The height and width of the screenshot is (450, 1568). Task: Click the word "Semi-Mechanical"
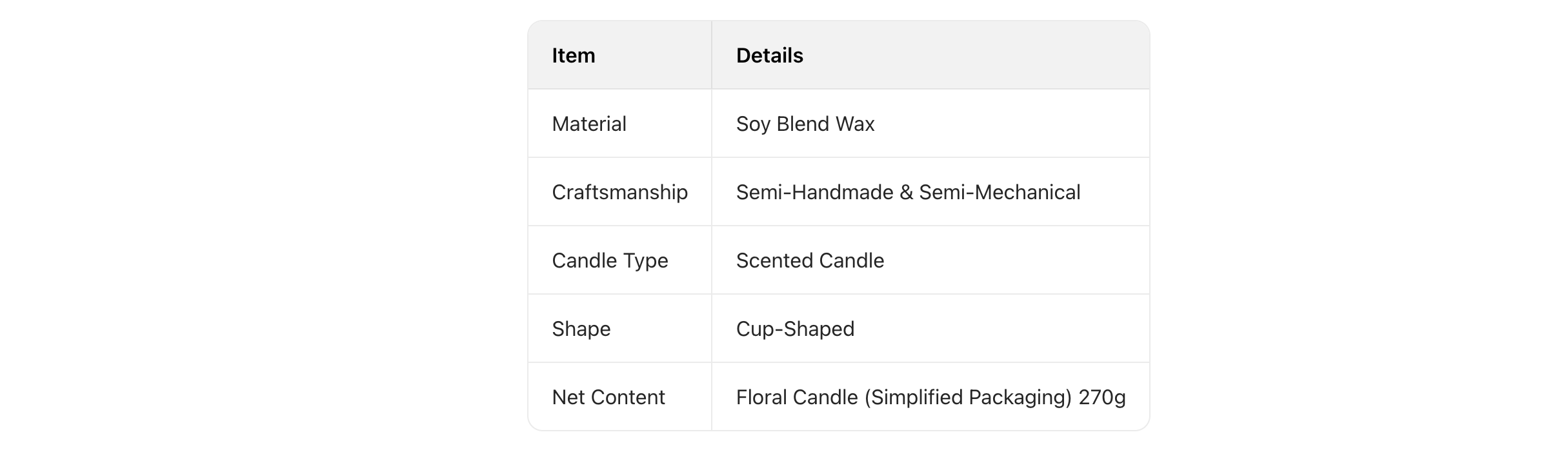(1000, 192)
